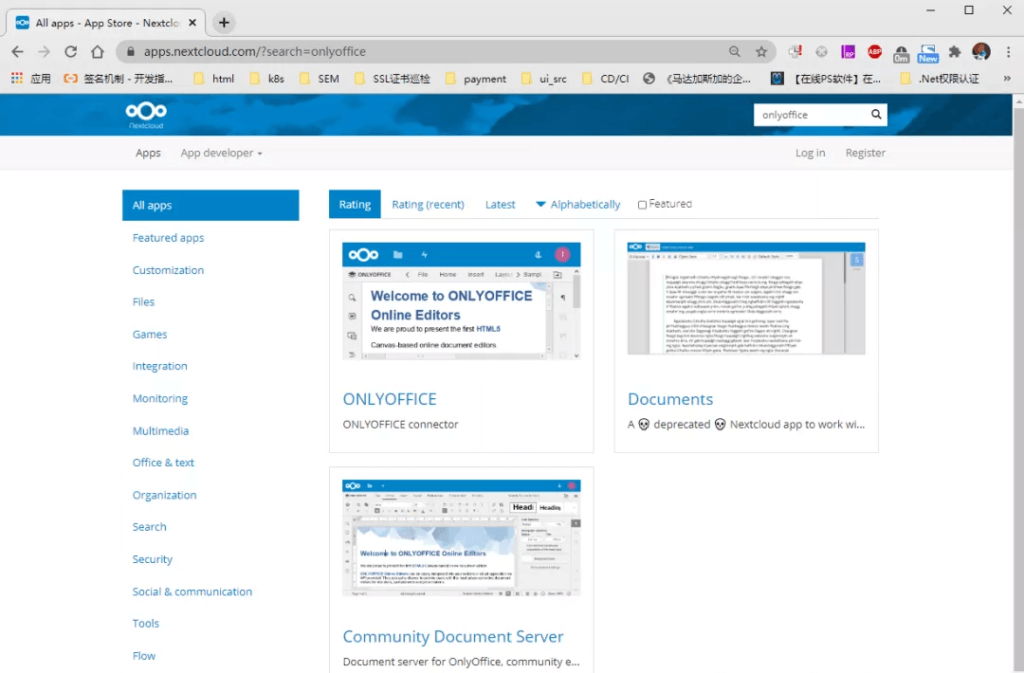Screen dimensions: 1024x673
Task: Go back with browser back arrow
Action: (18, 52)
